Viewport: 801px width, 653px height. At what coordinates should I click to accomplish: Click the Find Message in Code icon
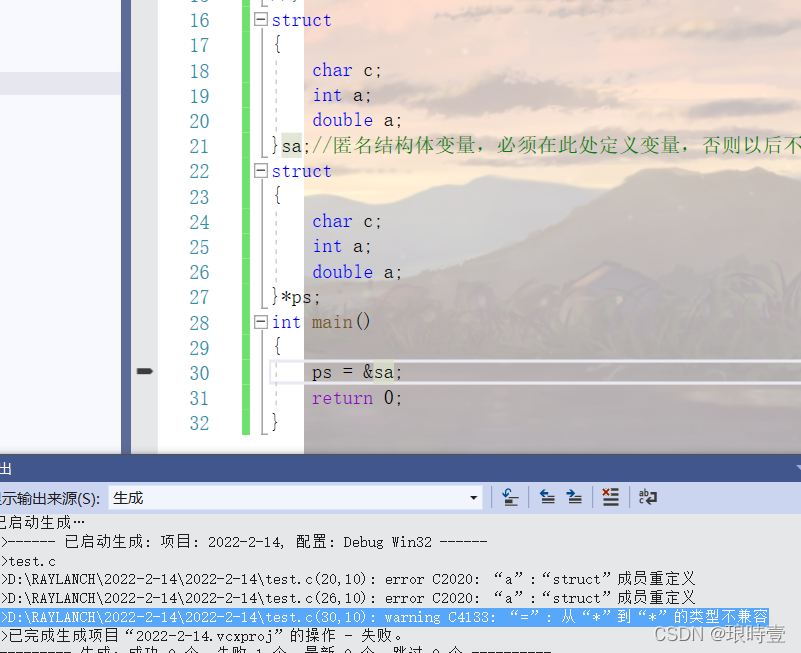(x=510, y=497)
